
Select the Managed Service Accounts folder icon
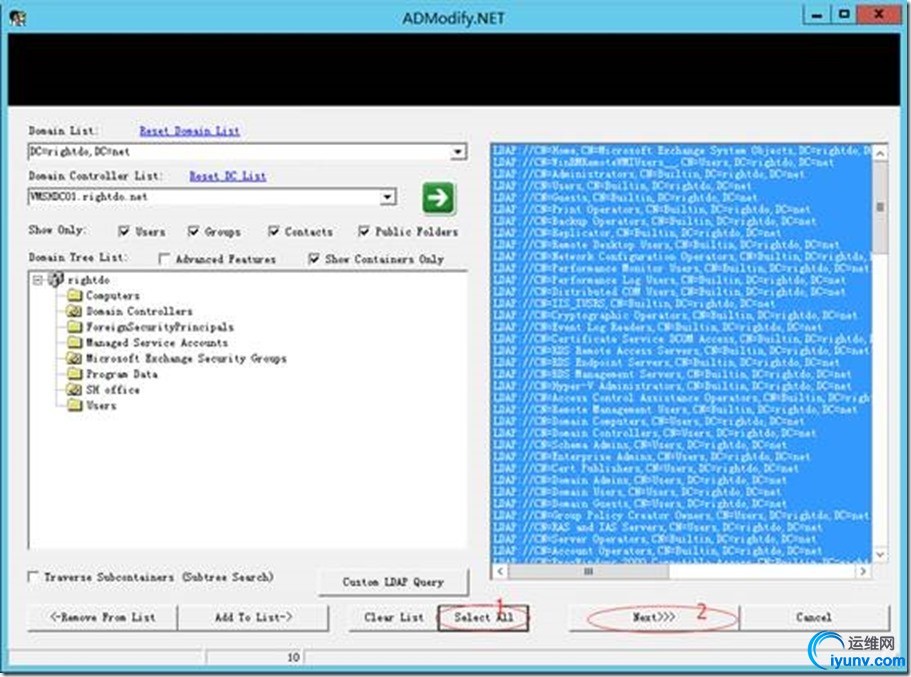point(74,343)
